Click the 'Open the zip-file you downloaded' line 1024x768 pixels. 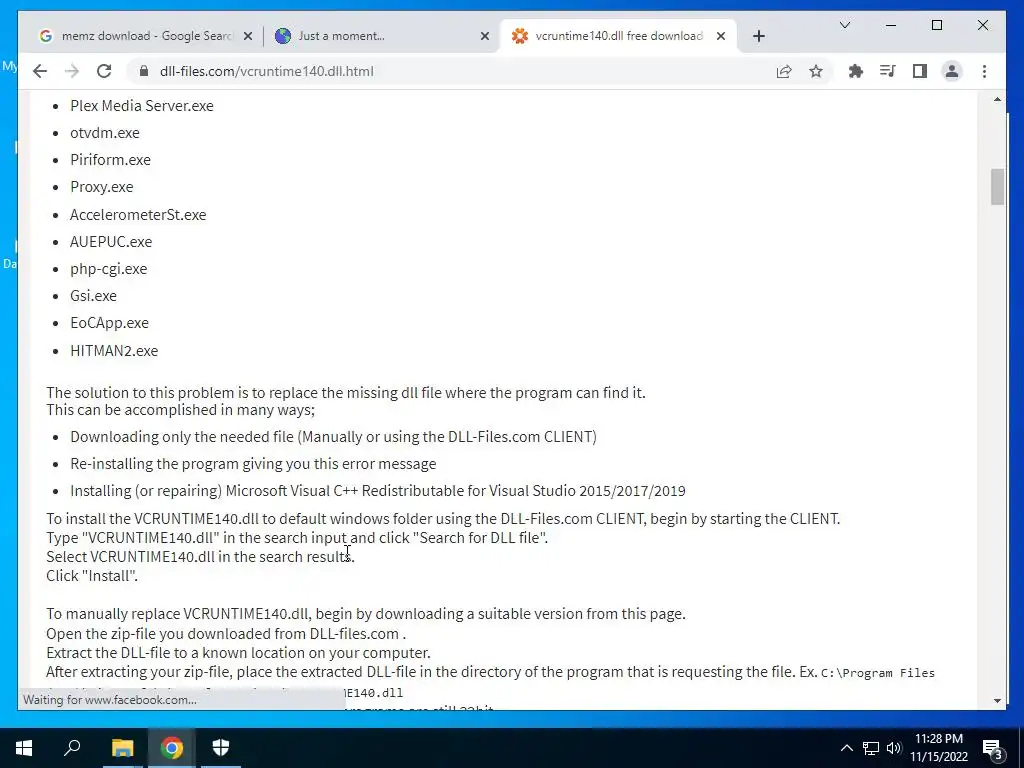click(x=225, y=633)
